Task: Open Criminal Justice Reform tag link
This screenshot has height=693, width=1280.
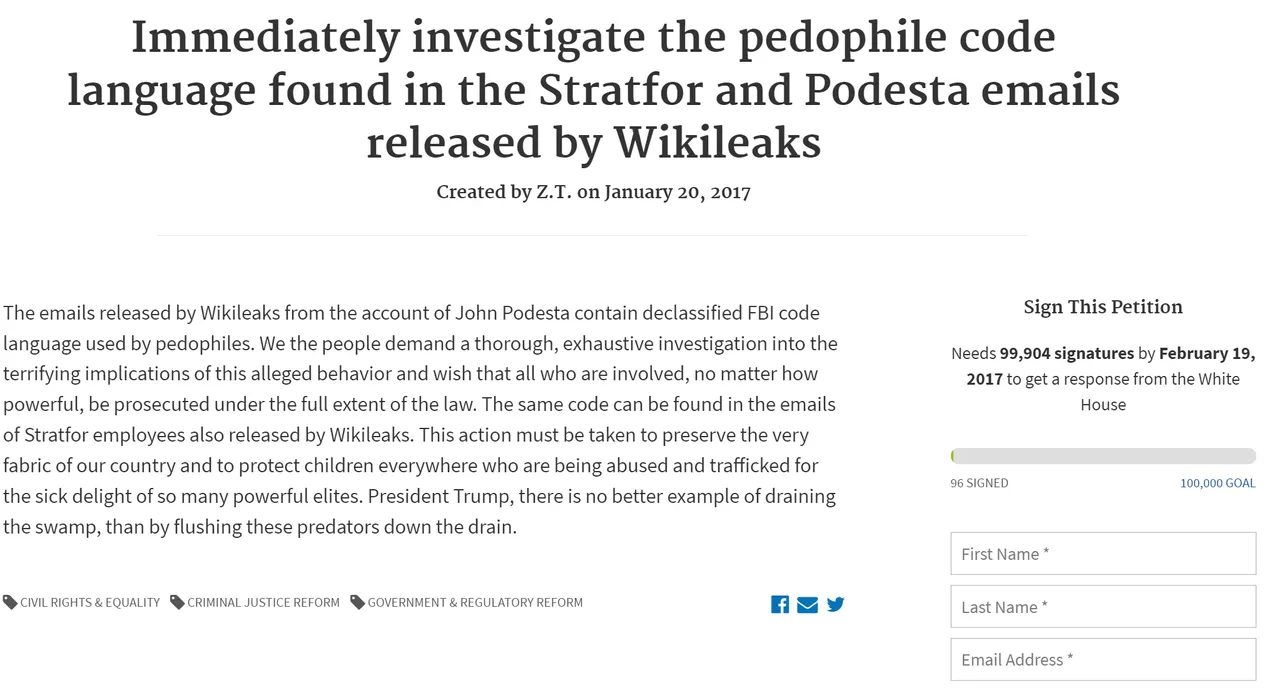Action: pyautogui.click(x=264, y=602)
